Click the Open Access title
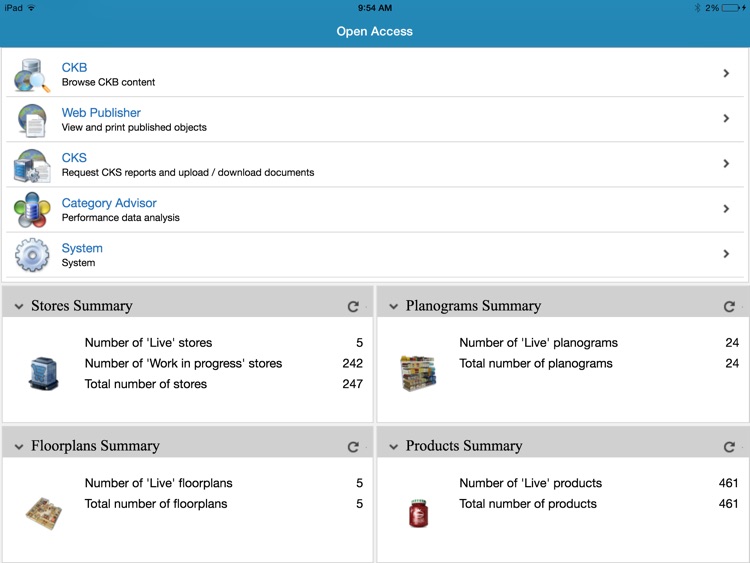 375,31
